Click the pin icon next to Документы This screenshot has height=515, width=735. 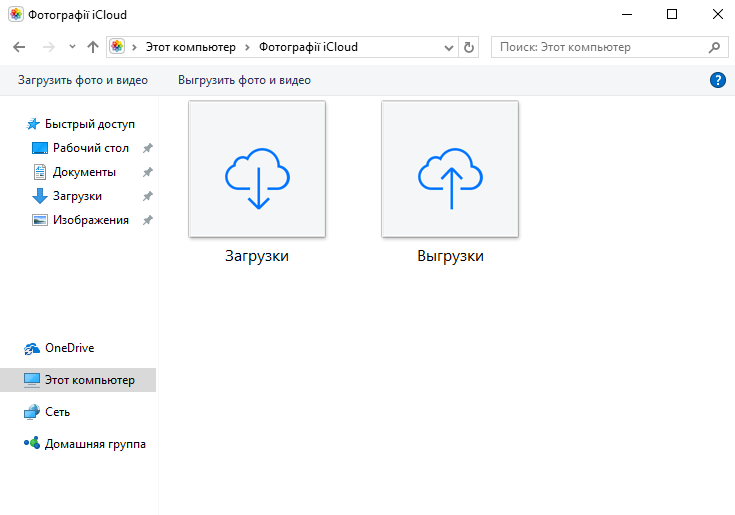click(x=148, y=172)
